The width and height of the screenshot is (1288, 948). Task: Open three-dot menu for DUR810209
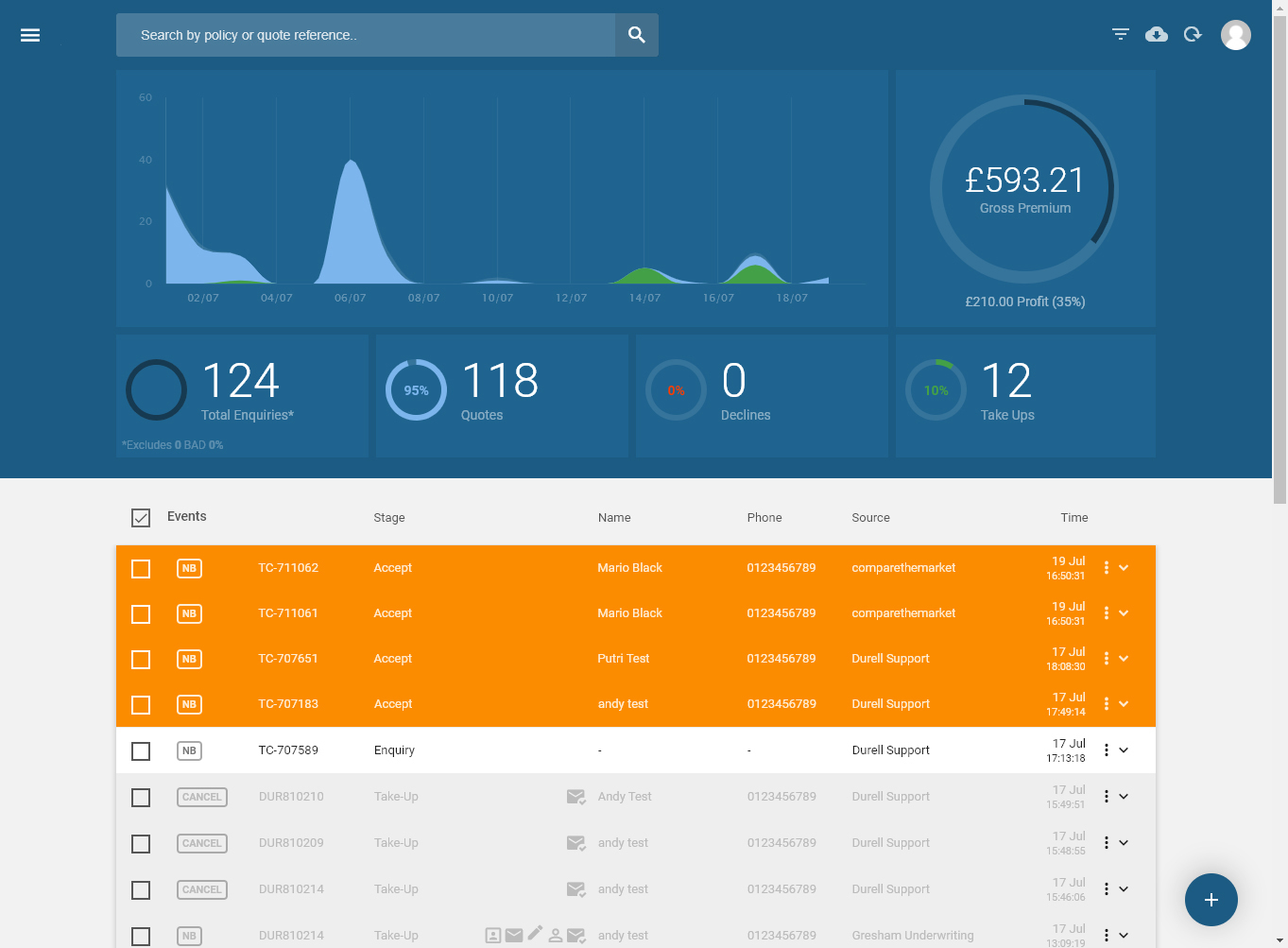pos(1107,843)
